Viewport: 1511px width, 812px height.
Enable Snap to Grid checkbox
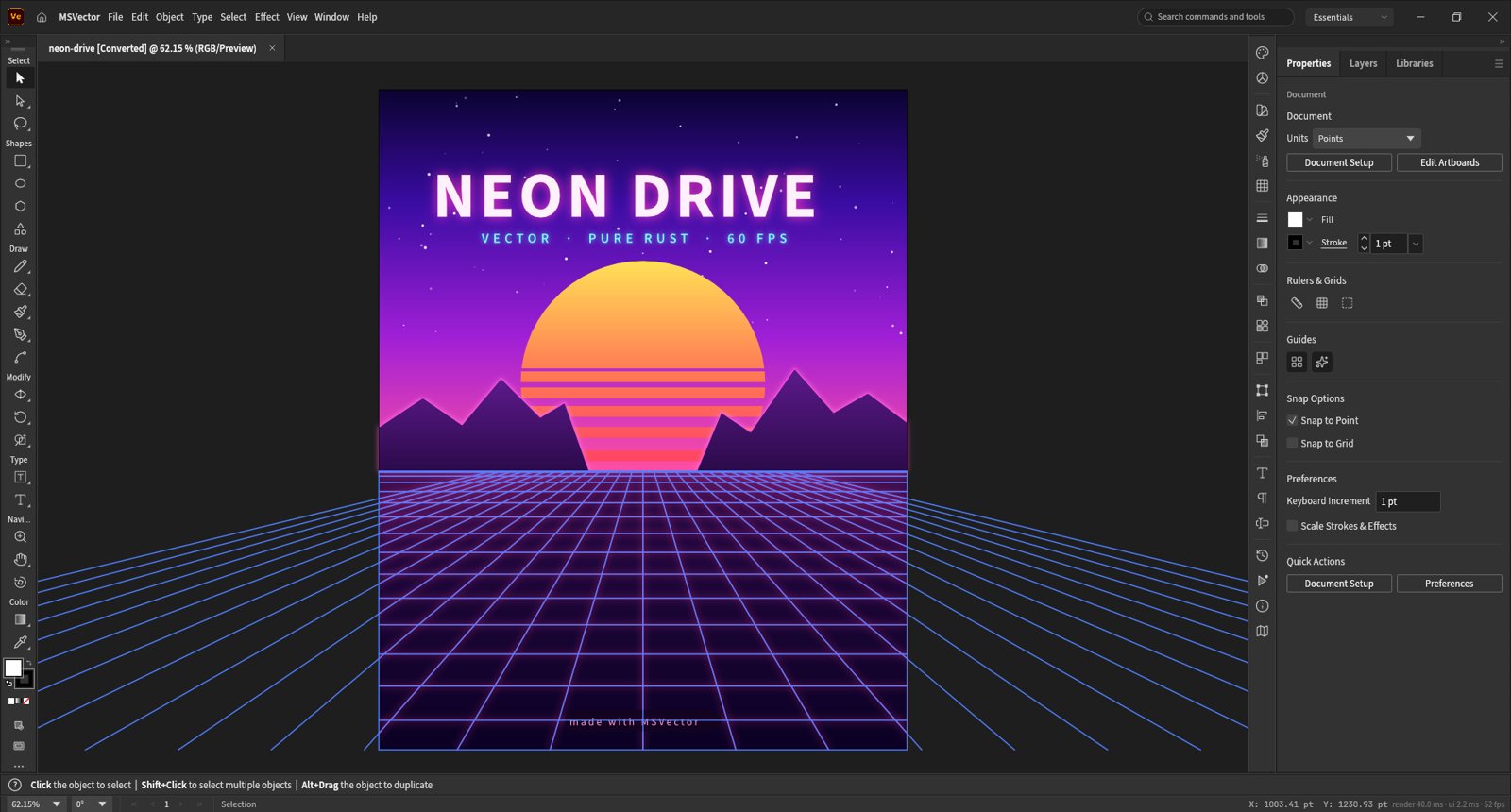(x=1292, y=443)
